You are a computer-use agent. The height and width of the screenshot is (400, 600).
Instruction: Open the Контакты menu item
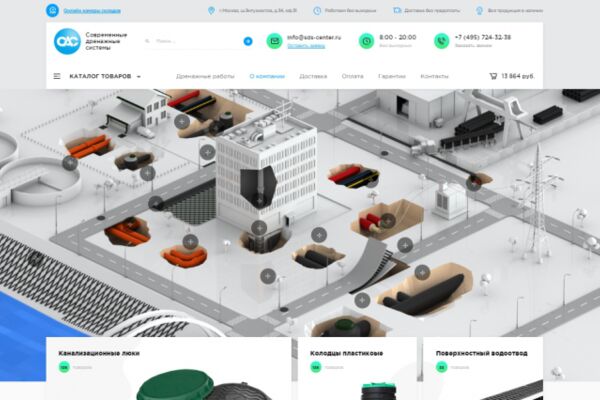pyautogui.click(x=434, y=76)
